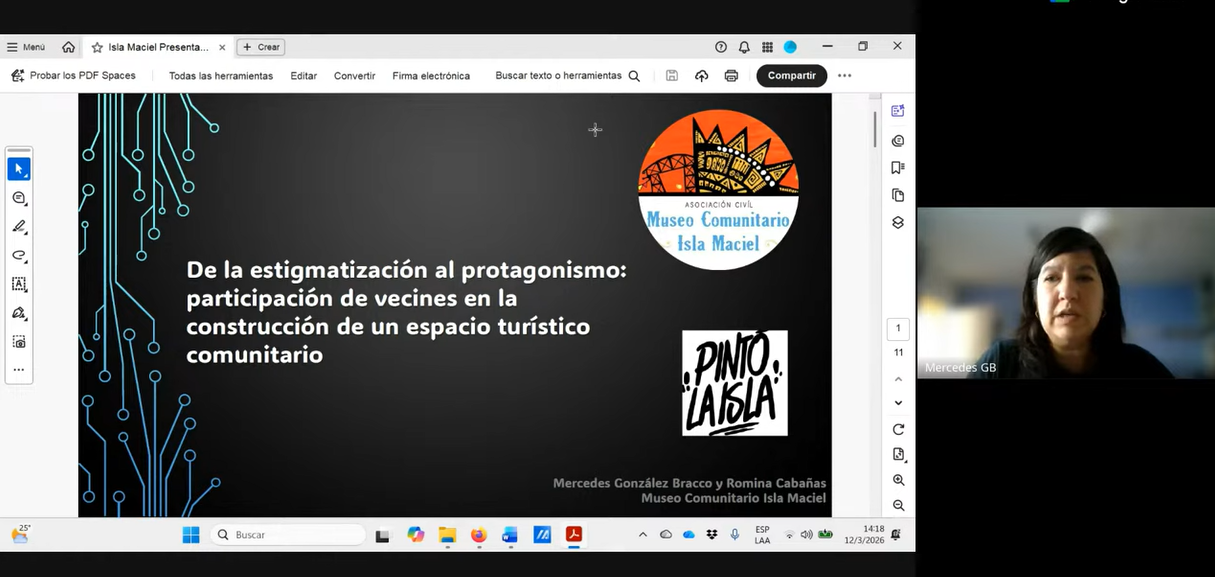
Task: Select the arrow selection tool
Action: click(19, 169)
